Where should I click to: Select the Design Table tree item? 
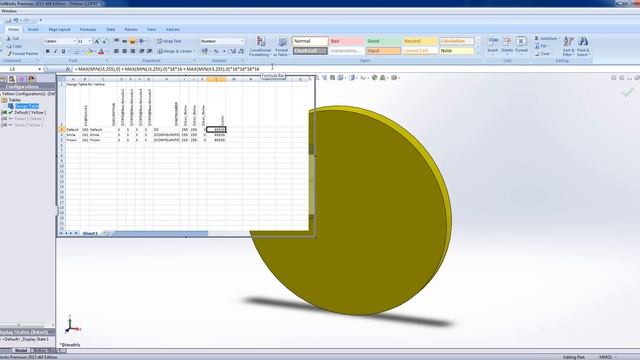pyautogui.click(x=27, y=106)
